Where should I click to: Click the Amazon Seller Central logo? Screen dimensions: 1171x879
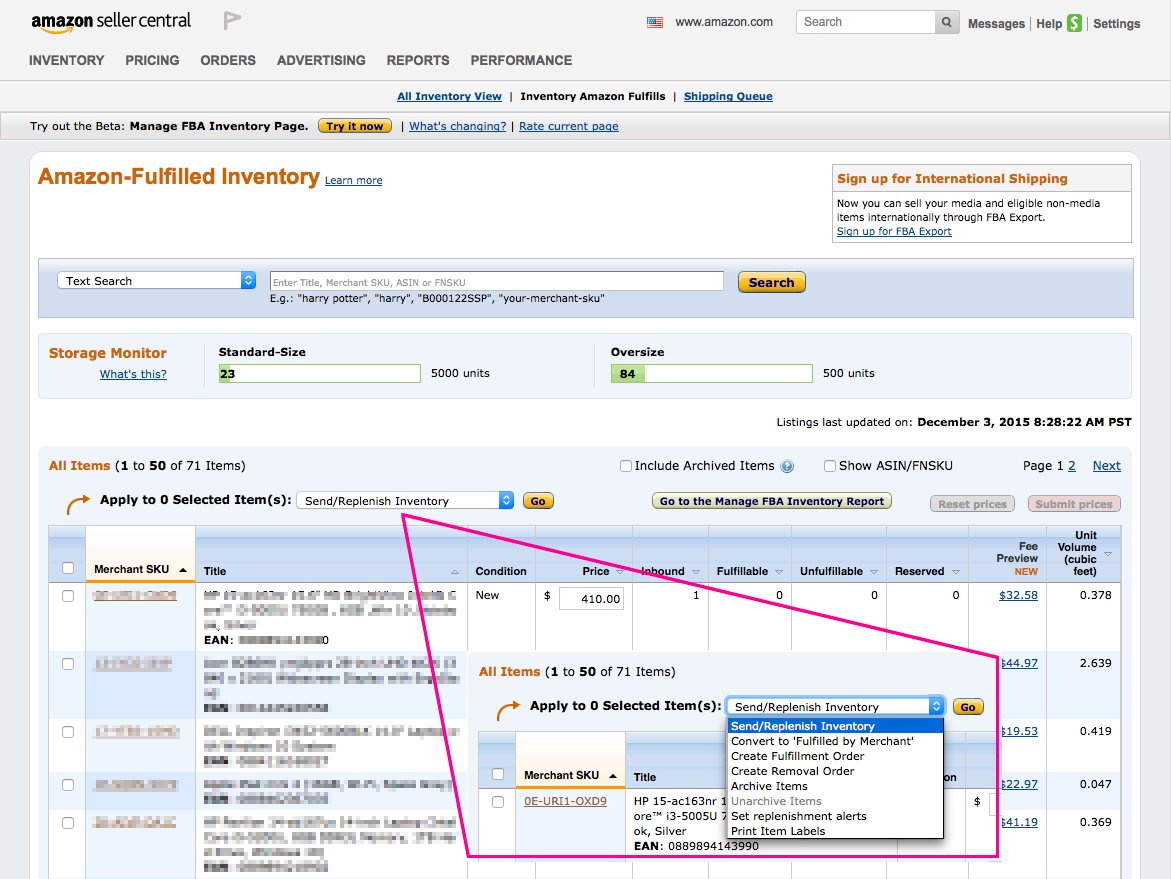tap(111, 22)
